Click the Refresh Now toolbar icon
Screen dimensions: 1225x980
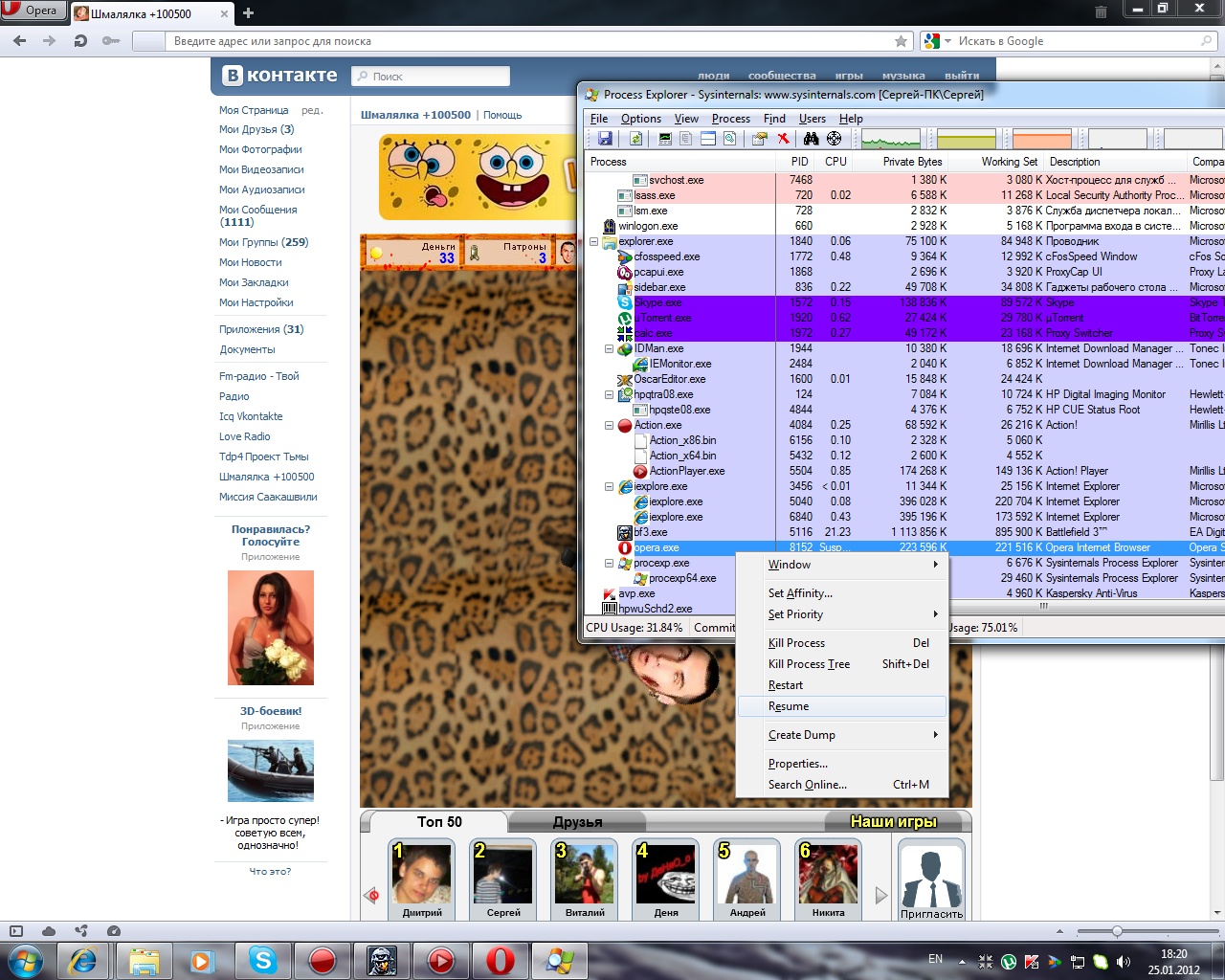[635, 139]
